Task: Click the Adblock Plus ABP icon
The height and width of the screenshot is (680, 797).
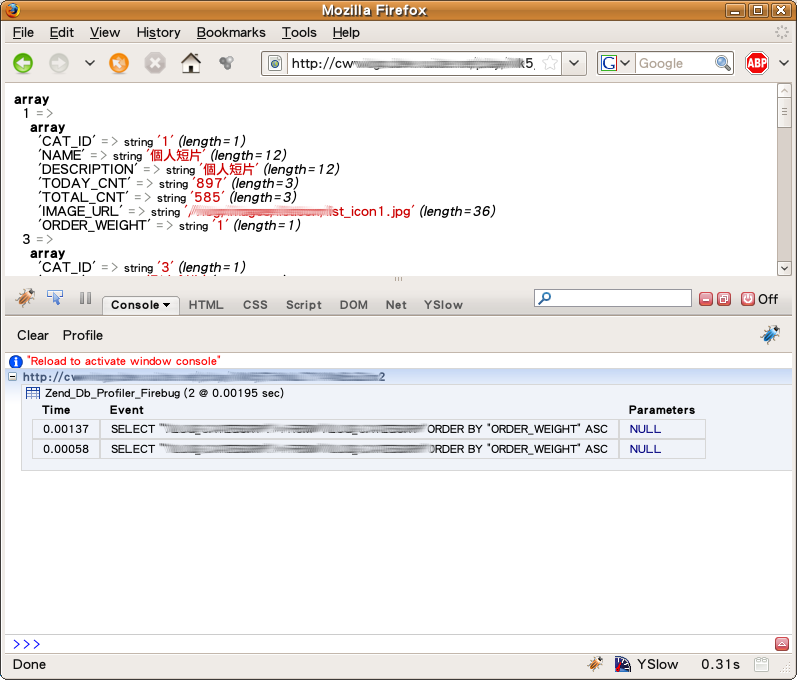Action: point(756,63)
